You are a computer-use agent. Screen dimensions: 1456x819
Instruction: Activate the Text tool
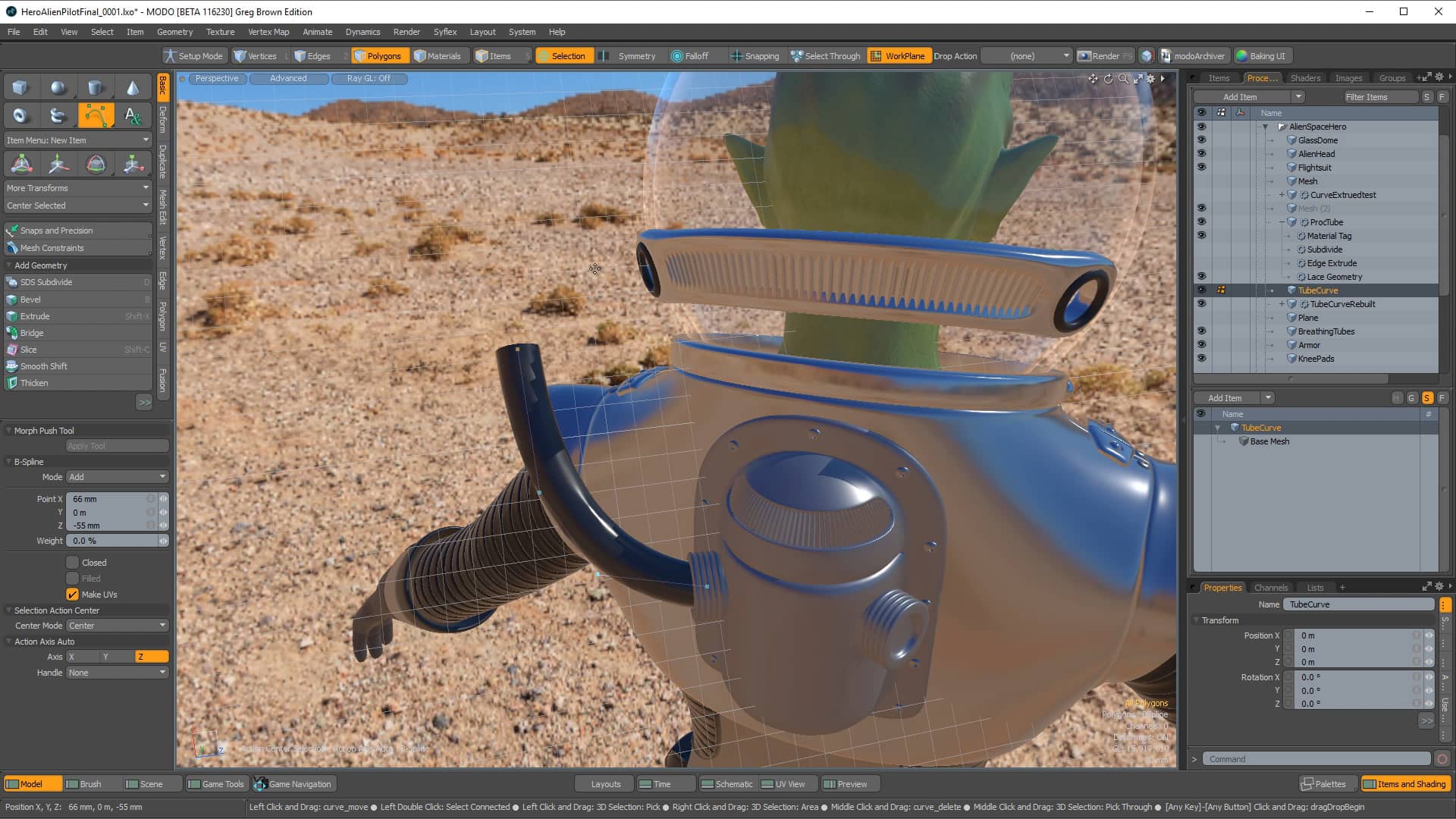[x=133, y=115]
